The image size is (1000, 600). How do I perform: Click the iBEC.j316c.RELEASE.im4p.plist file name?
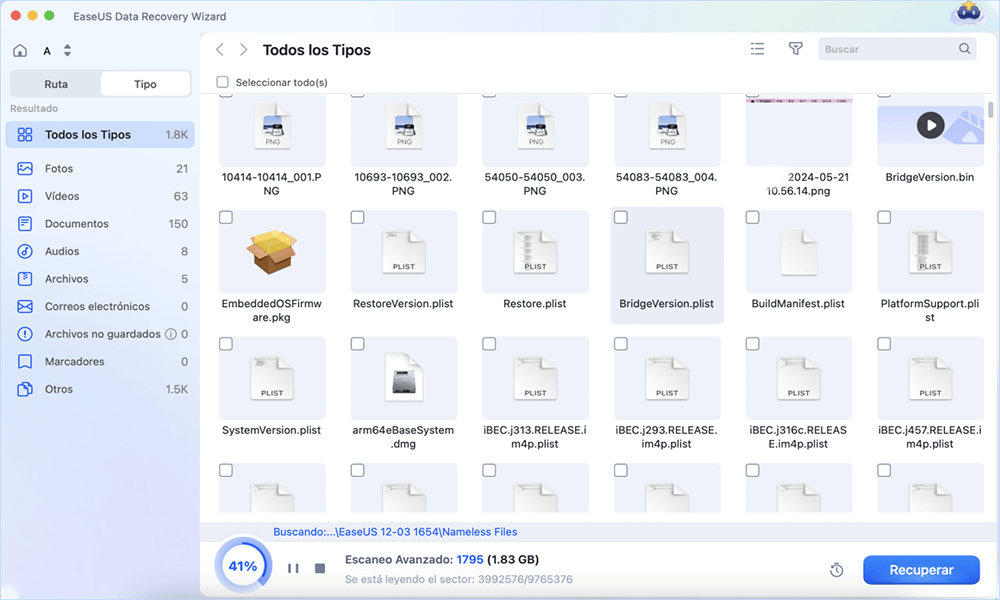pos(798,437)
